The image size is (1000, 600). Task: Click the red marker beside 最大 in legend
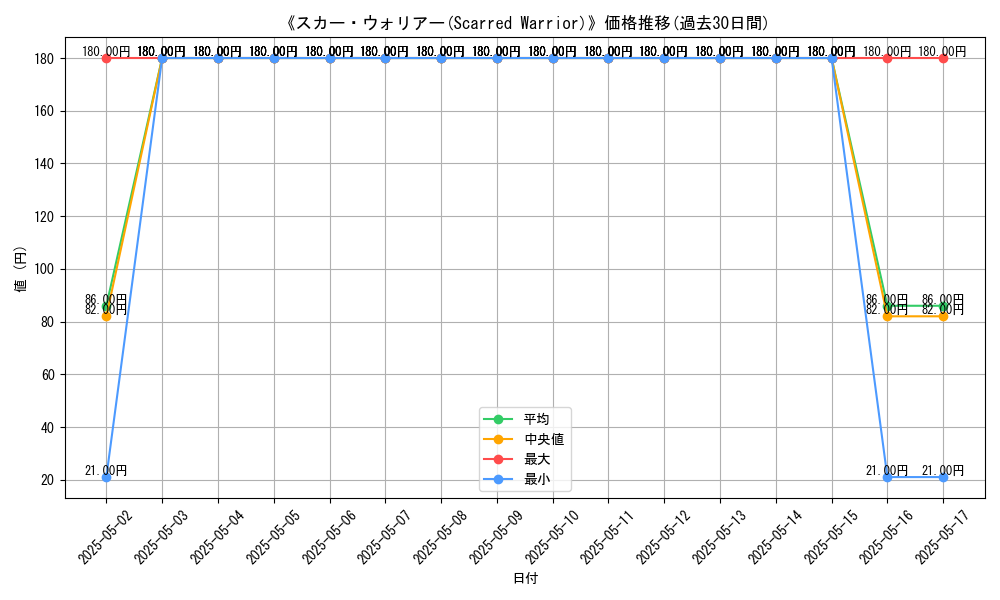pyautogui.click(x=499, y=459)
